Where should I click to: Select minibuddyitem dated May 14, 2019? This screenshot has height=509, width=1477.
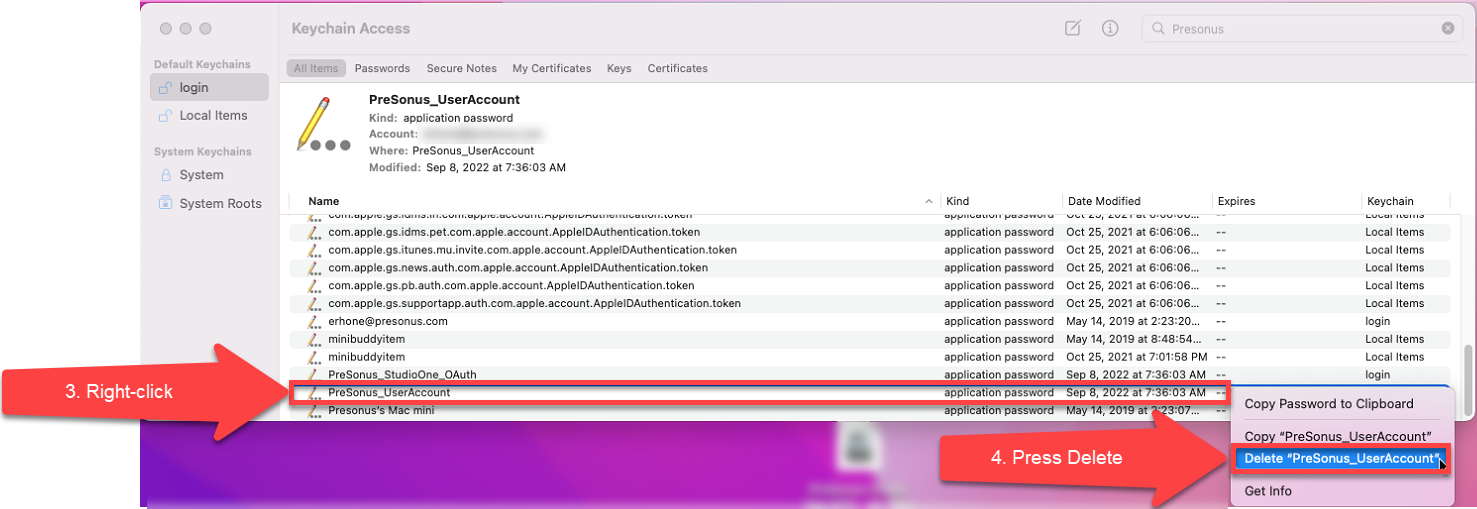click(870, 339)
